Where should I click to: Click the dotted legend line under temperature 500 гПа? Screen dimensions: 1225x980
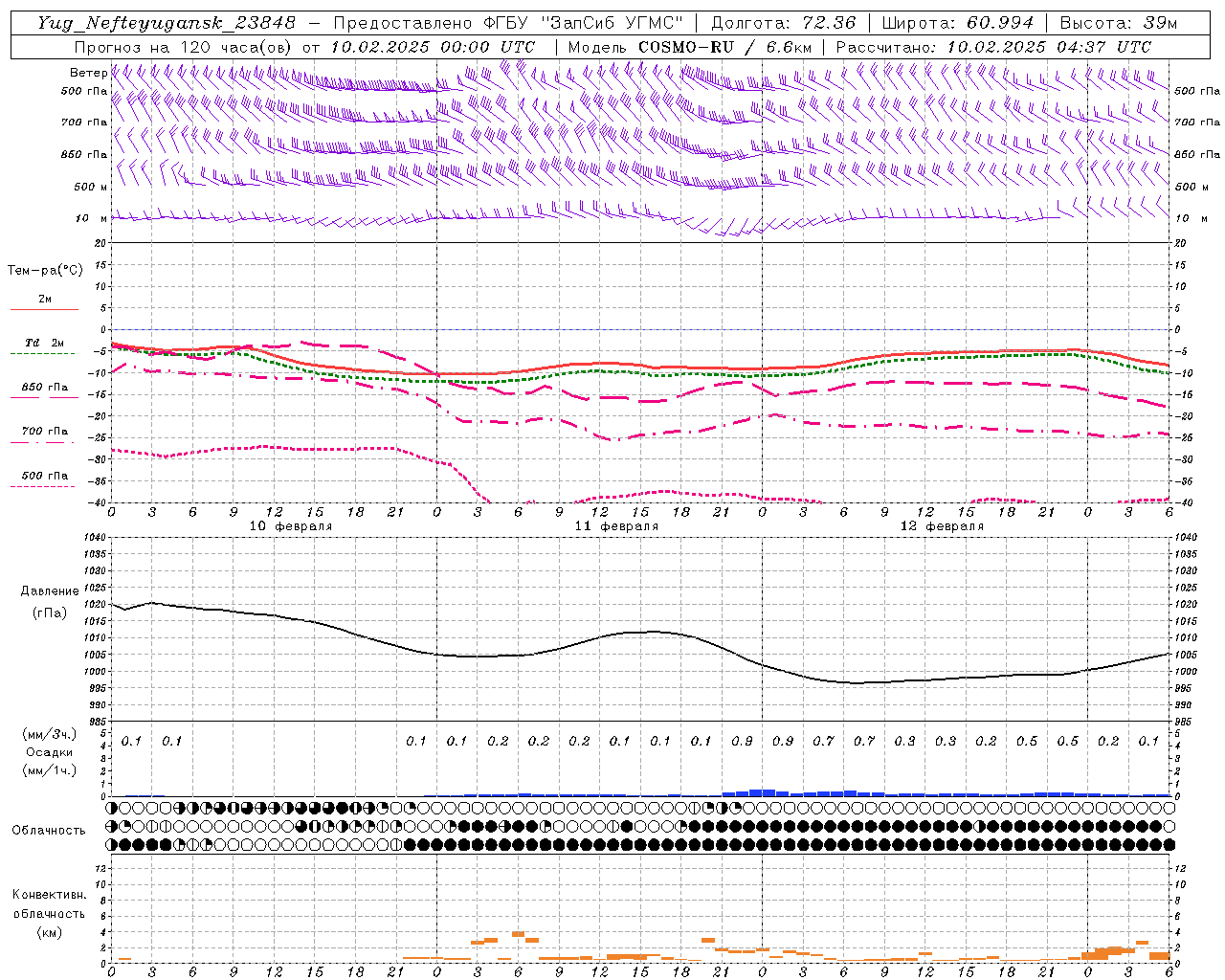pos(42,486)
